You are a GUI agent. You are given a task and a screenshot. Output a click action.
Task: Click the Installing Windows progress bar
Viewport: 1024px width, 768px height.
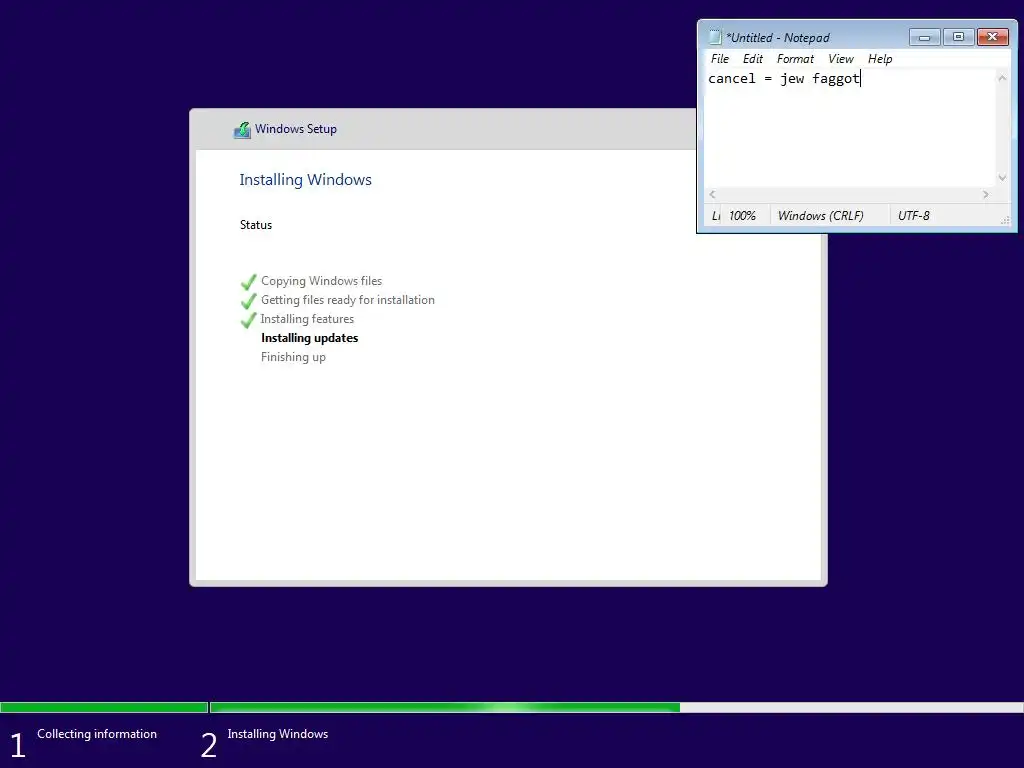coord(616,707)
